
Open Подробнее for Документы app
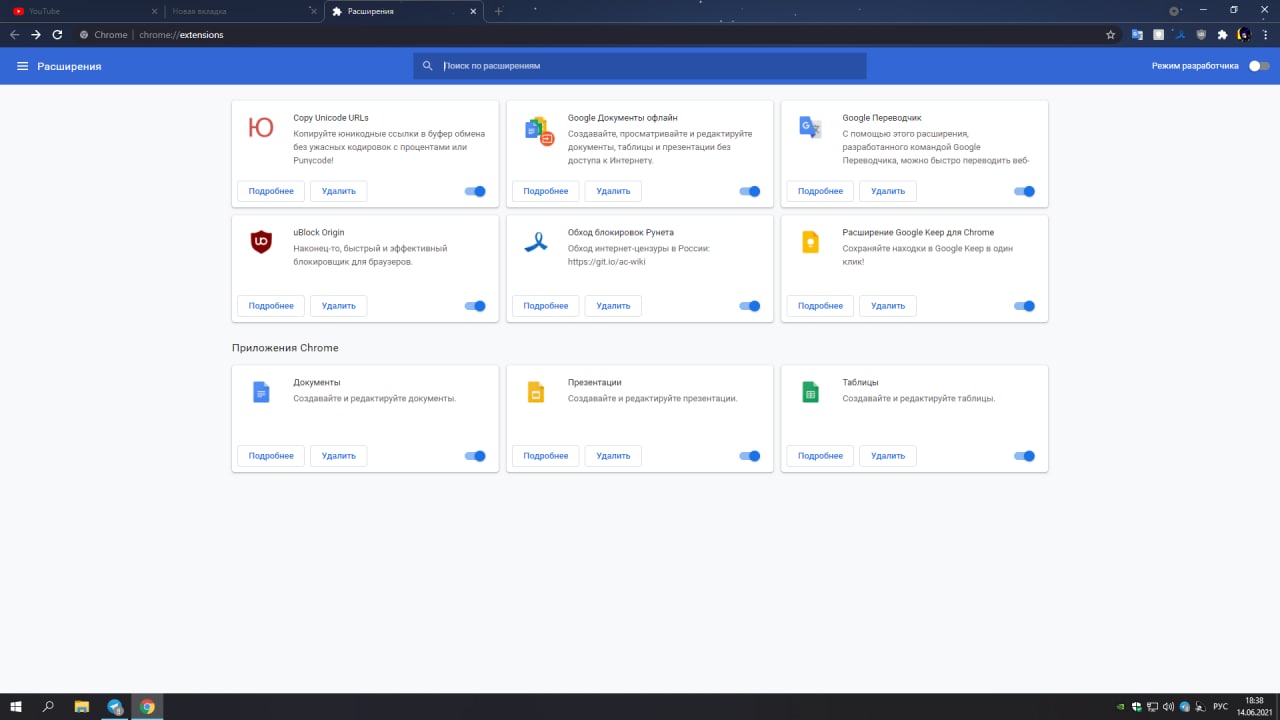271,456
